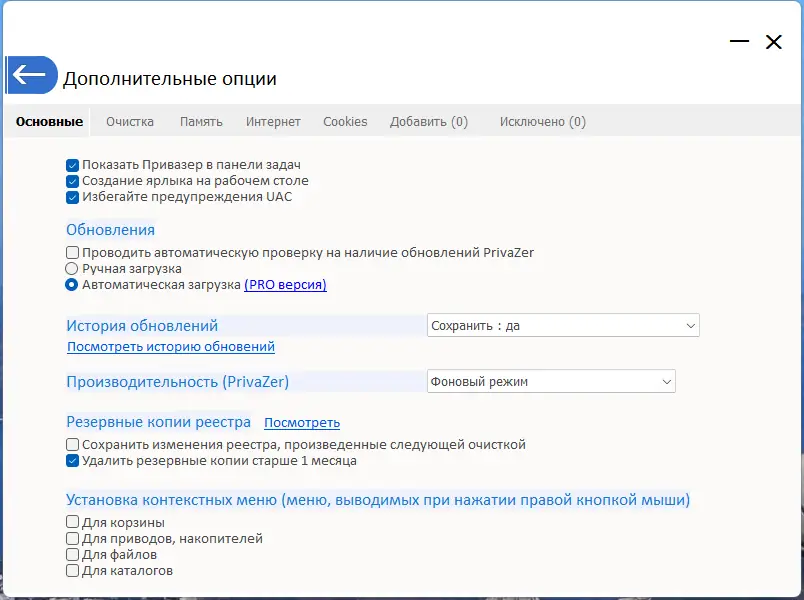Open the 'Сохранить : да' dropdown
This screenshot has width=804, height=600.
point(563,326)
